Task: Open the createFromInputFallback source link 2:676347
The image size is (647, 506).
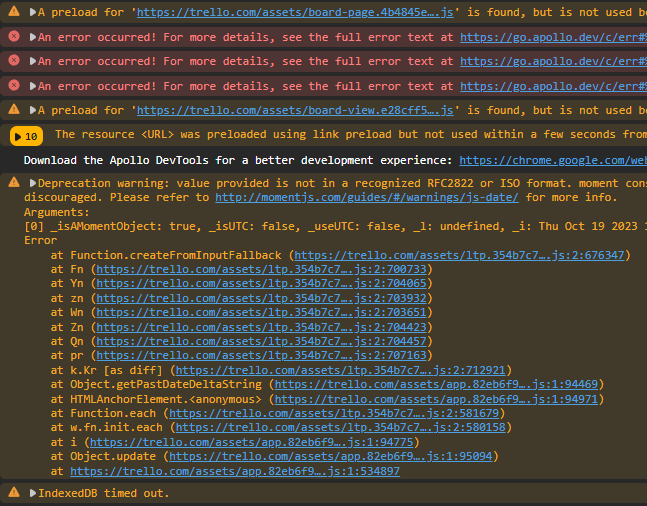Action: (459, 255)
